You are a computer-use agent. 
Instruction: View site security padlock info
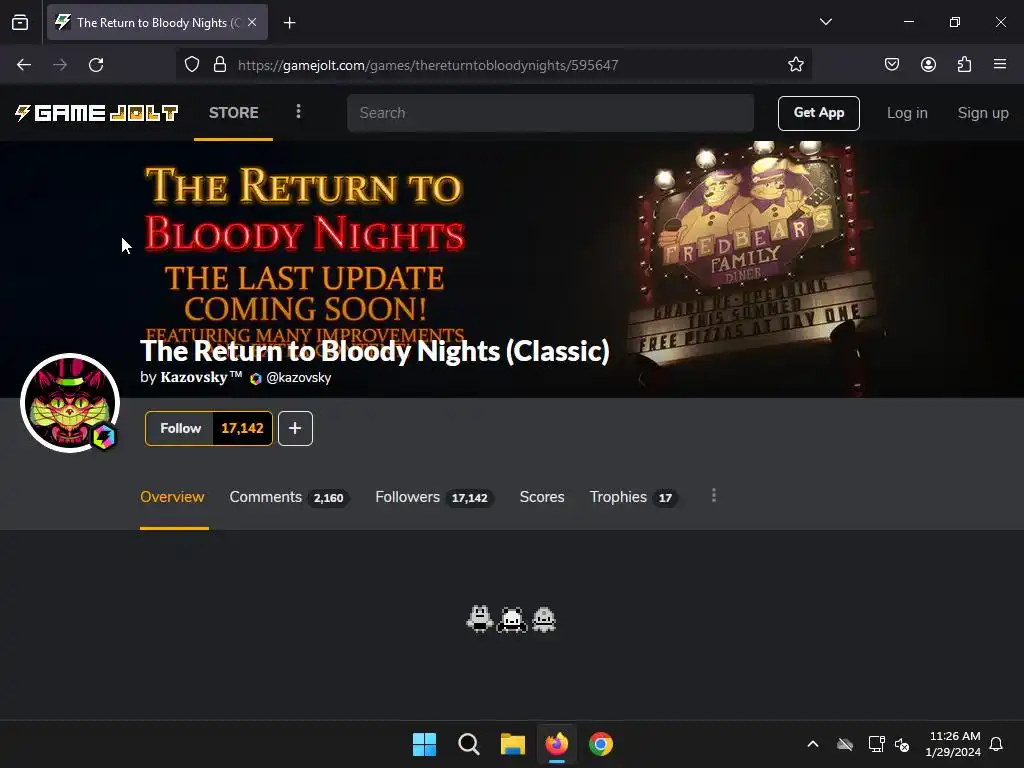[x=220, y=65]
